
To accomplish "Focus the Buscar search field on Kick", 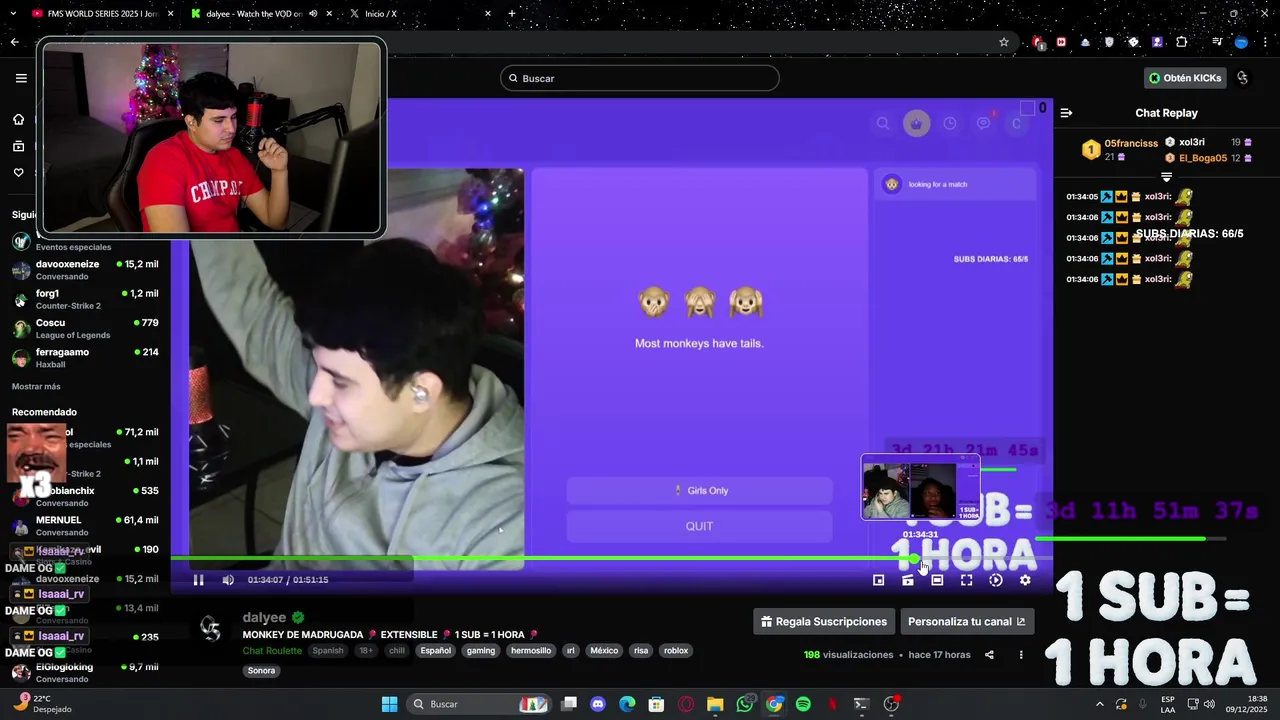I will pos(640,78).
